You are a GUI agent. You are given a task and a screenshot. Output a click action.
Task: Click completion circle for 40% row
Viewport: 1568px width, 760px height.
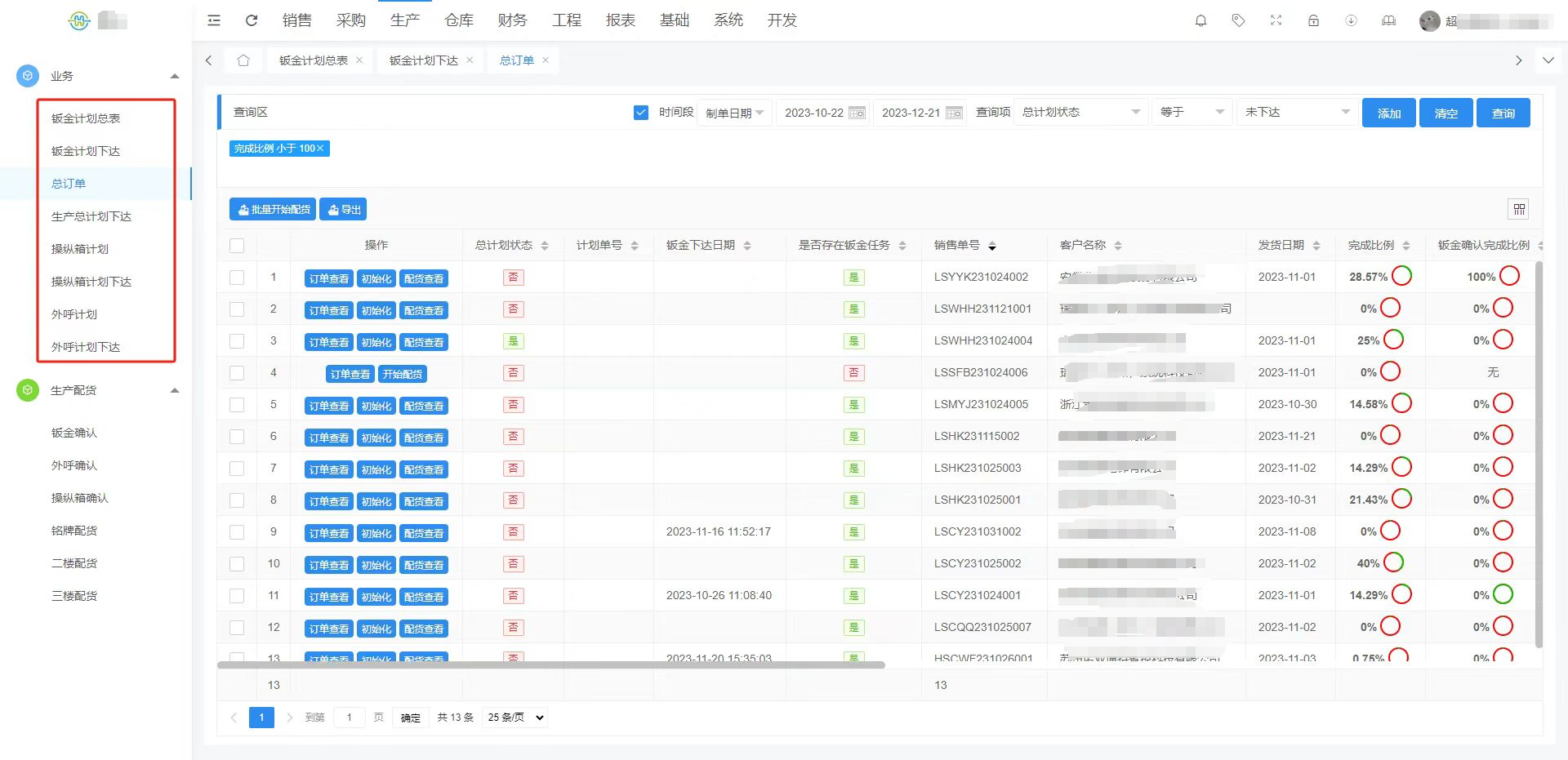click(1393, 562)
